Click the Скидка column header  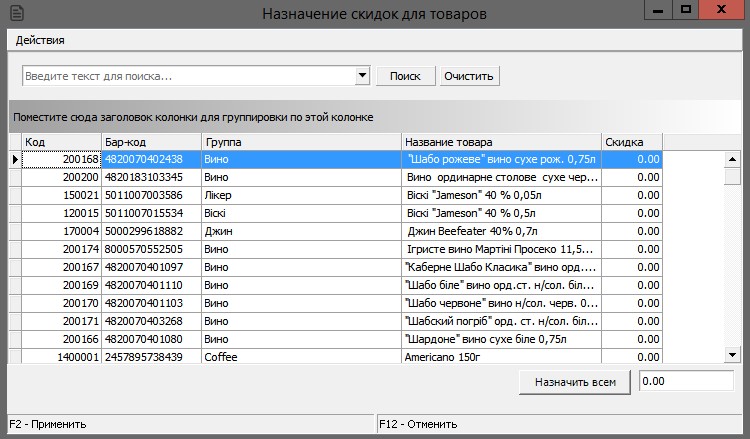(x=631, y=142)
